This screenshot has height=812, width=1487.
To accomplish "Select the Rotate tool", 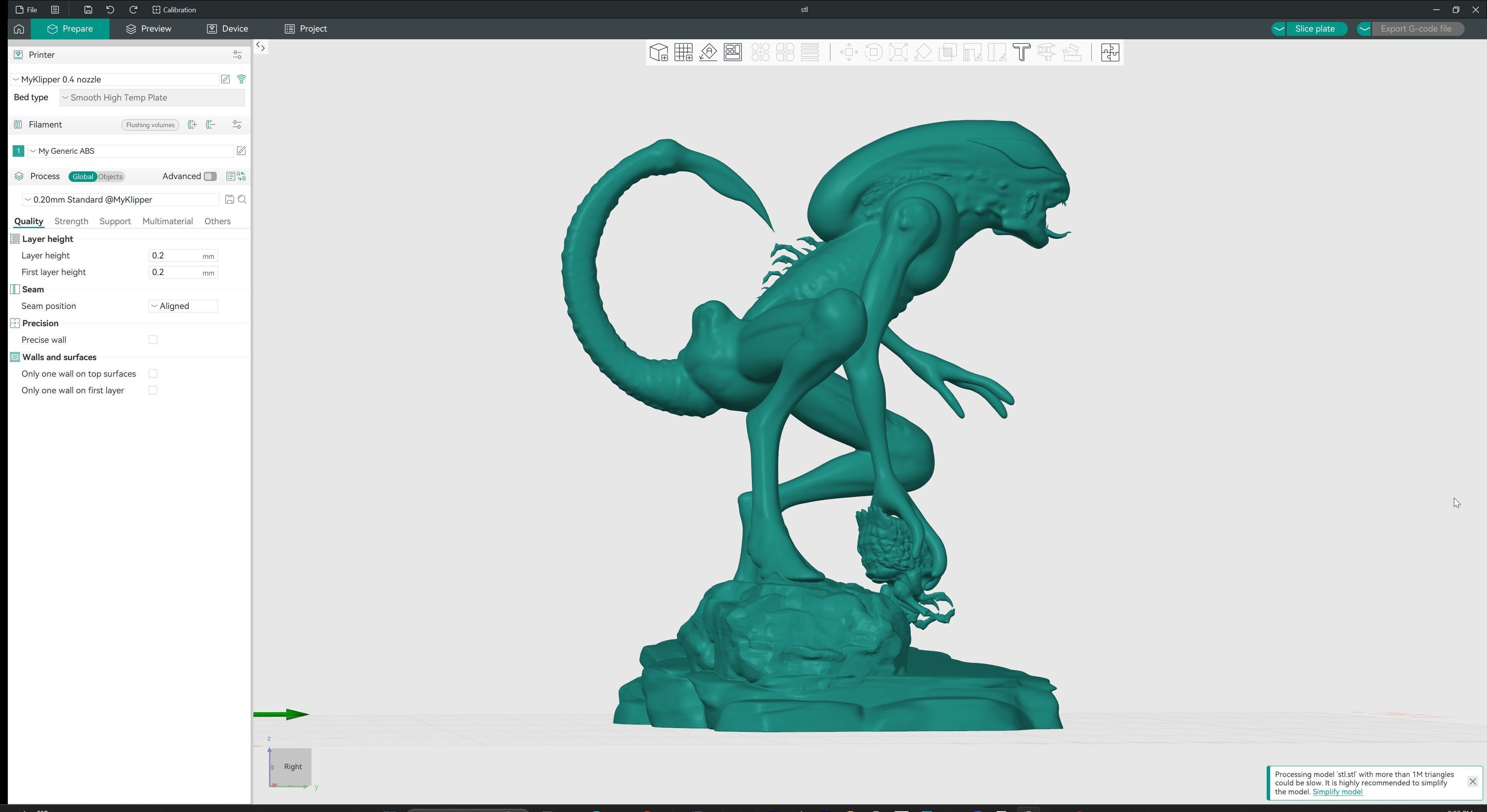I will pyautogui.click(x=874, y=52).
